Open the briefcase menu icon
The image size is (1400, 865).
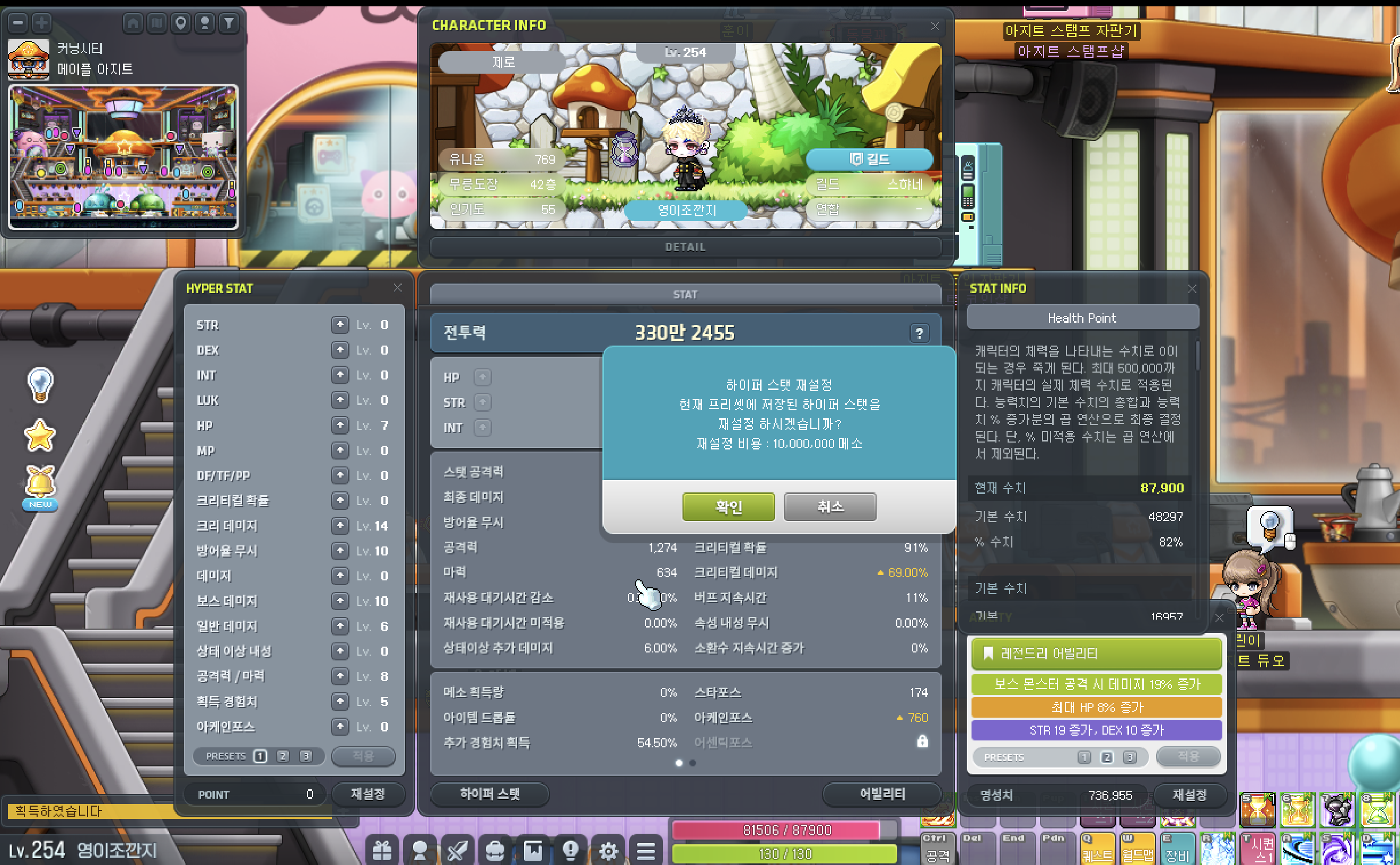[x=495, y=851]
